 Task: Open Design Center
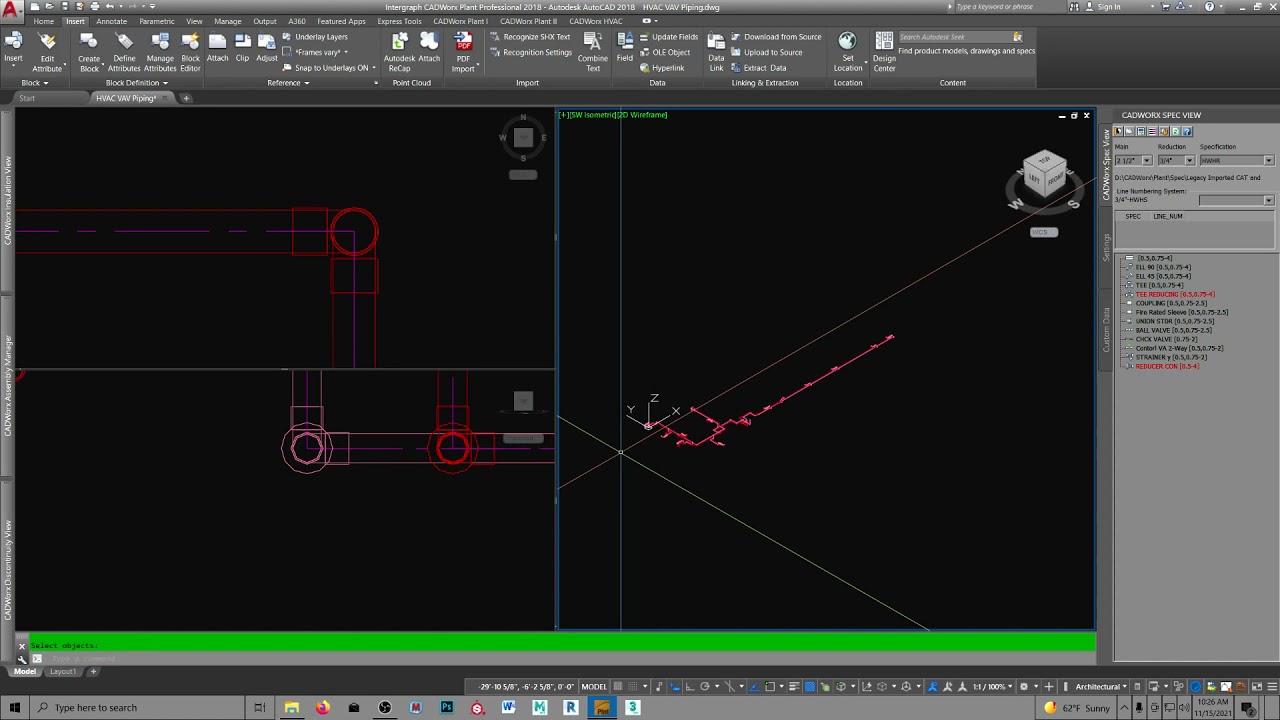(884, 52)
